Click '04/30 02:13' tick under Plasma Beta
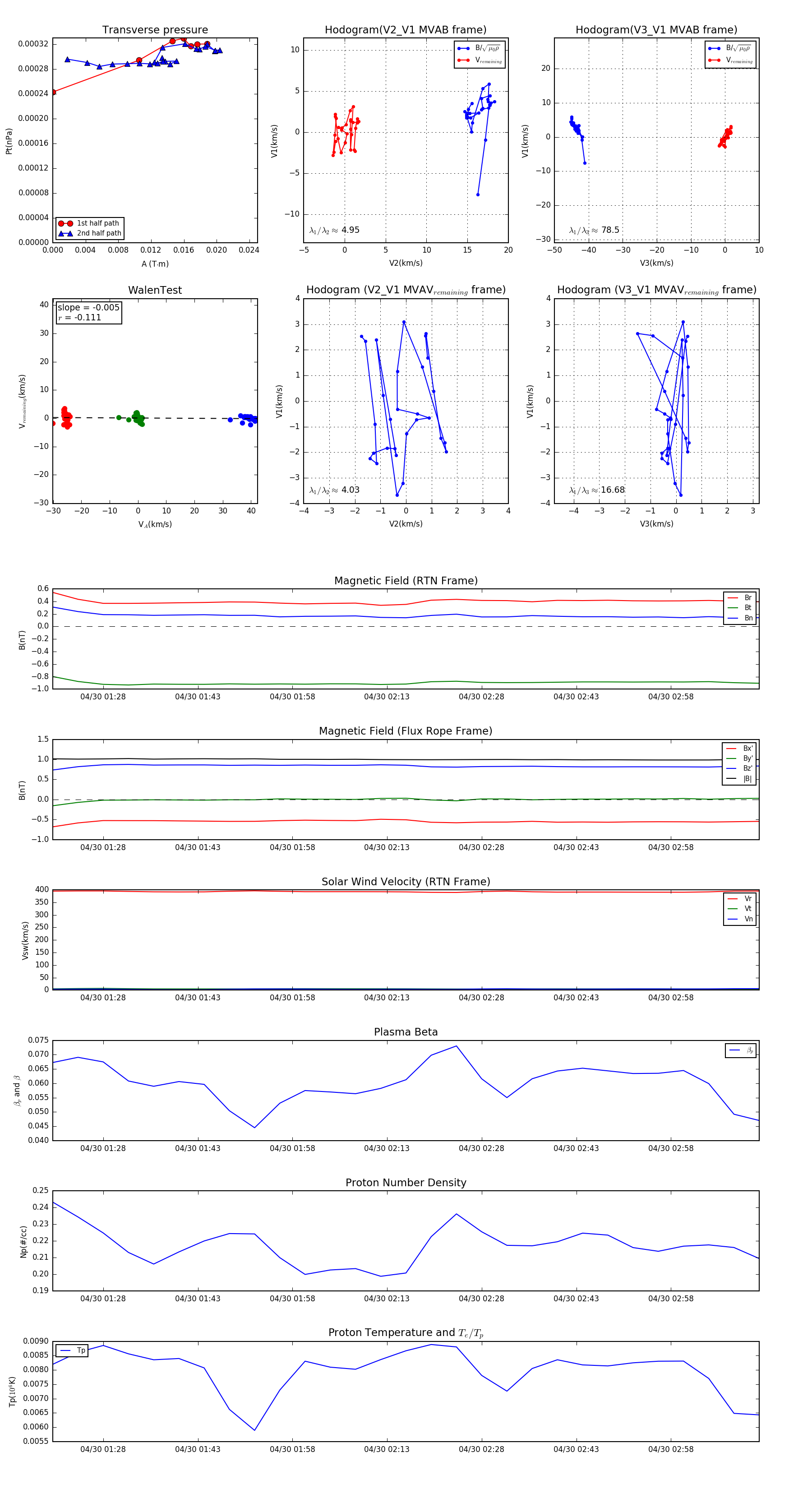 [x=387, y=1148]
